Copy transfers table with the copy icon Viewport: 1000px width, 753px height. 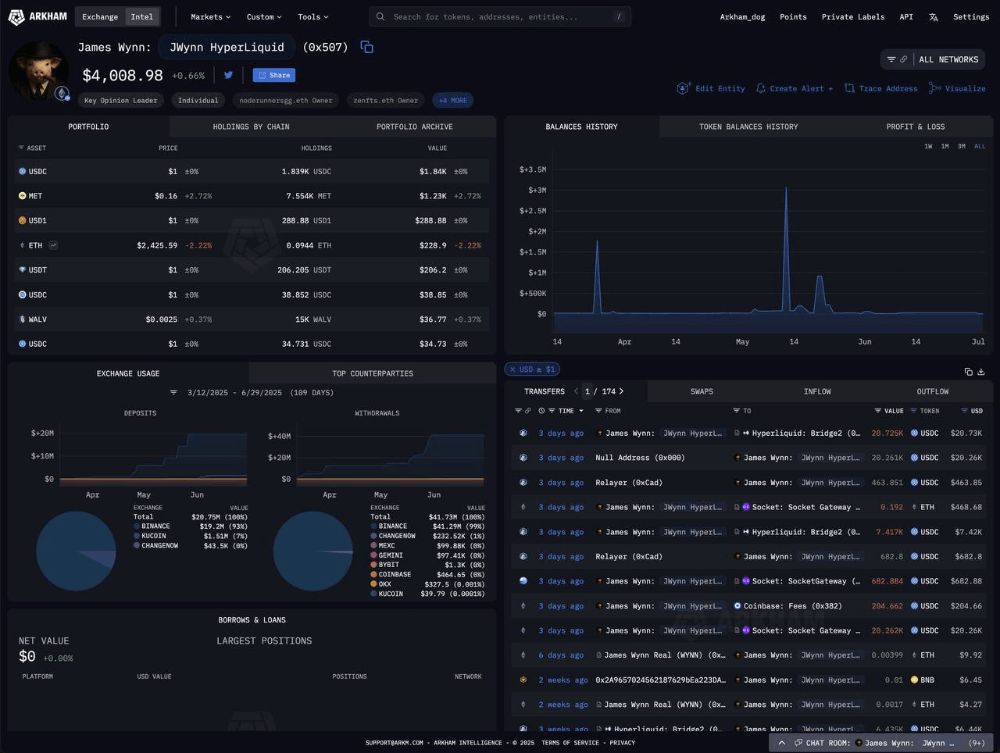point(969,372)
